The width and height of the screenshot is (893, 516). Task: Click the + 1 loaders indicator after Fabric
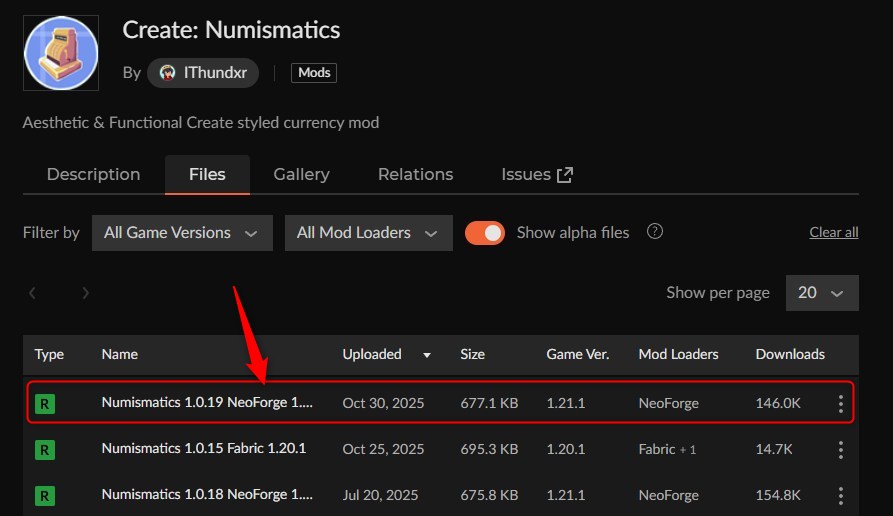pos(689,450)
